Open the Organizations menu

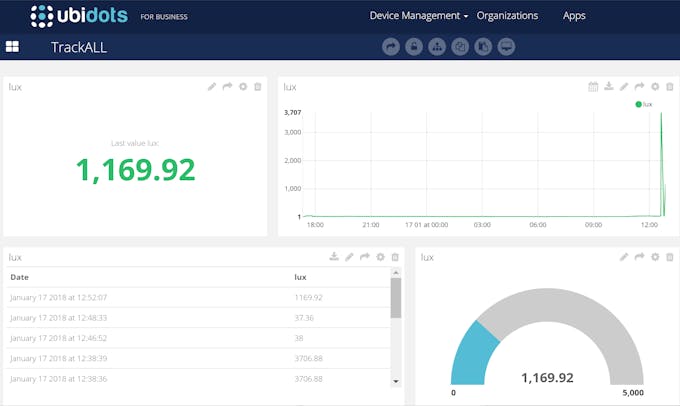(507, 16)
